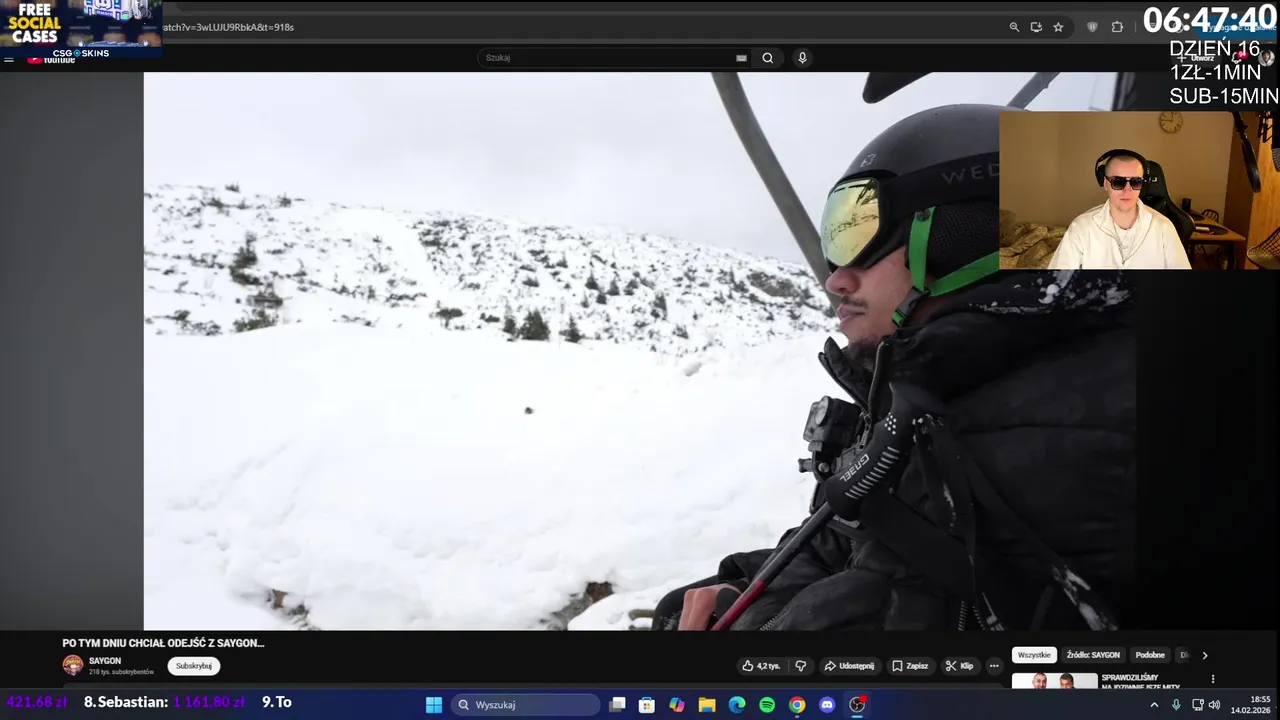Like the video with 4,2 tys. likes
The height and width of the screenshot is (720, 1280).
click(760, 666)
